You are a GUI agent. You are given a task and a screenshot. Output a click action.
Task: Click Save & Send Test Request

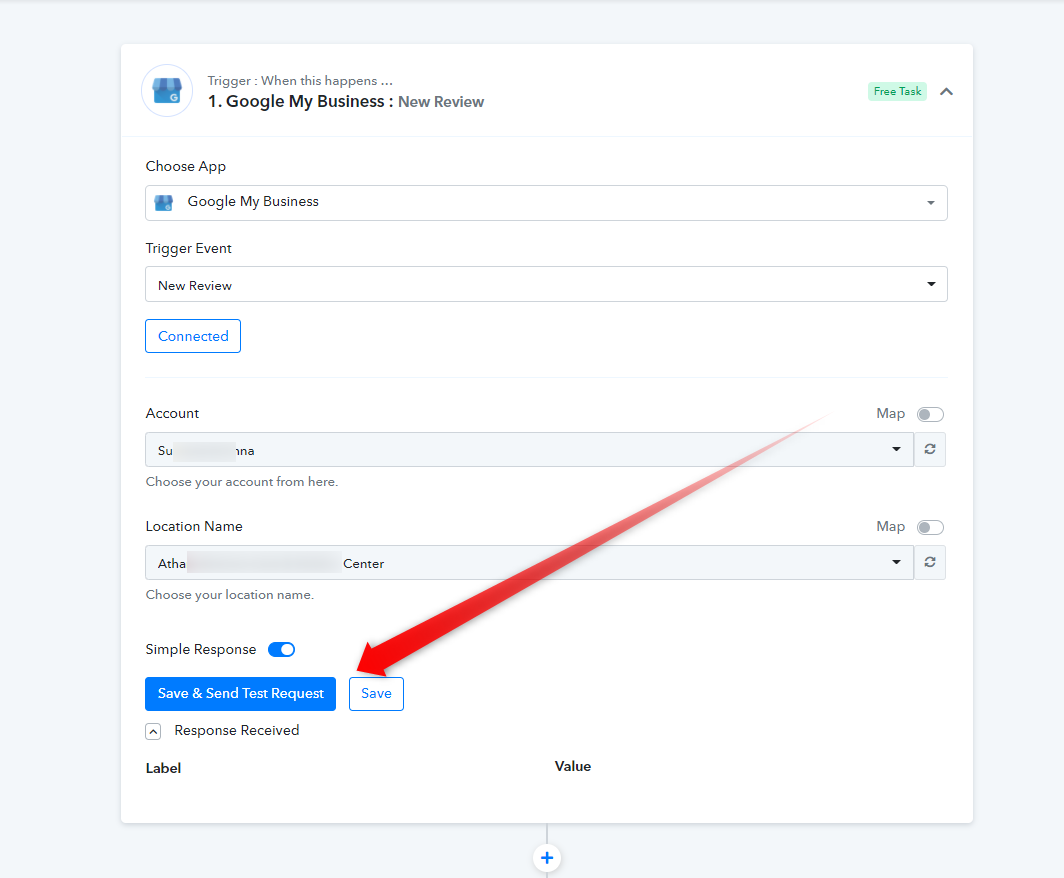[x=240, y=693]
